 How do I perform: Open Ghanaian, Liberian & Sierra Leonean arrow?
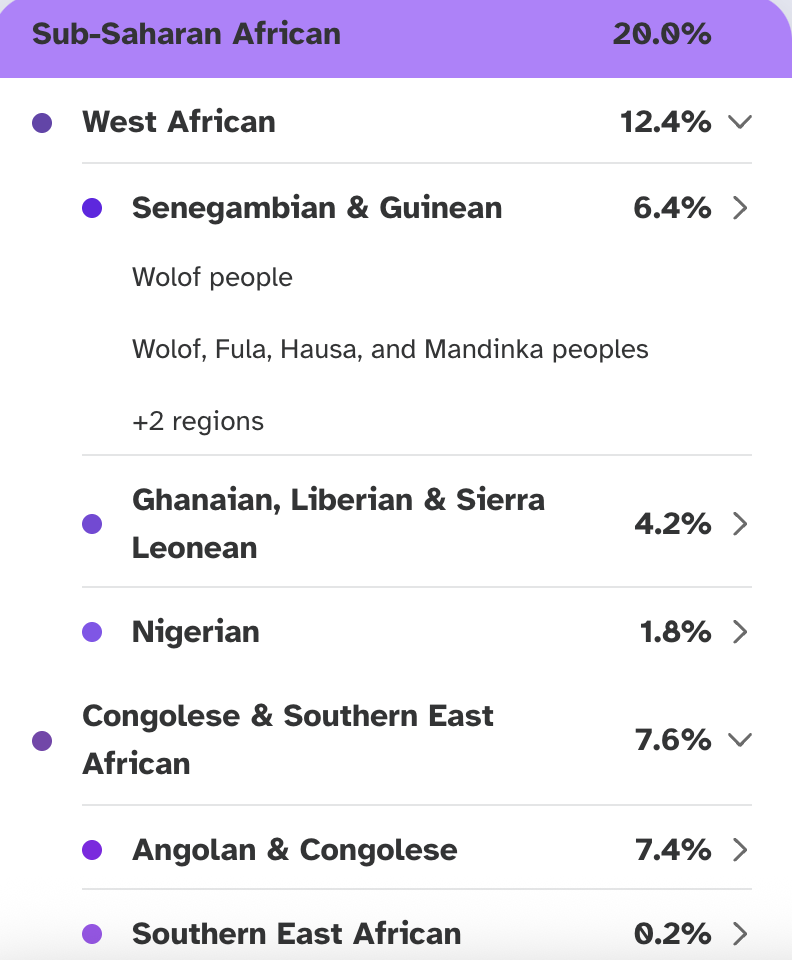pos(740,524)
